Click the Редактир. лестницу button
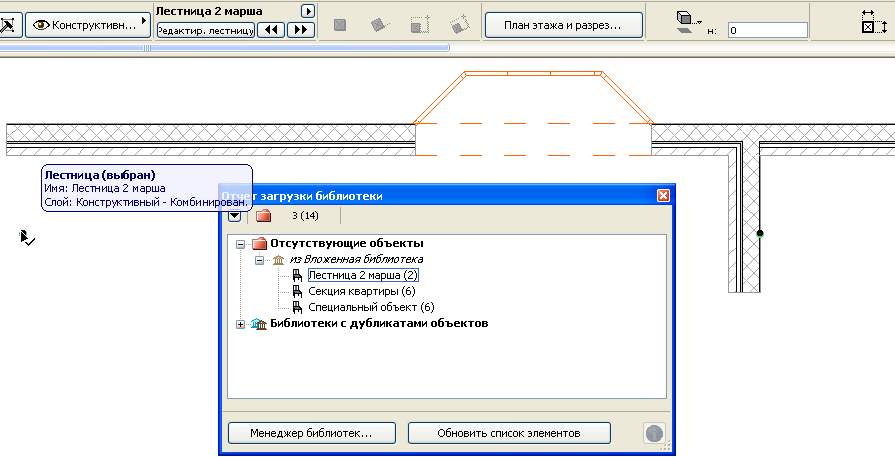Image resolution: width=895 pixels, height=457 pixels. pyautogui.click(x=205, y=30)
